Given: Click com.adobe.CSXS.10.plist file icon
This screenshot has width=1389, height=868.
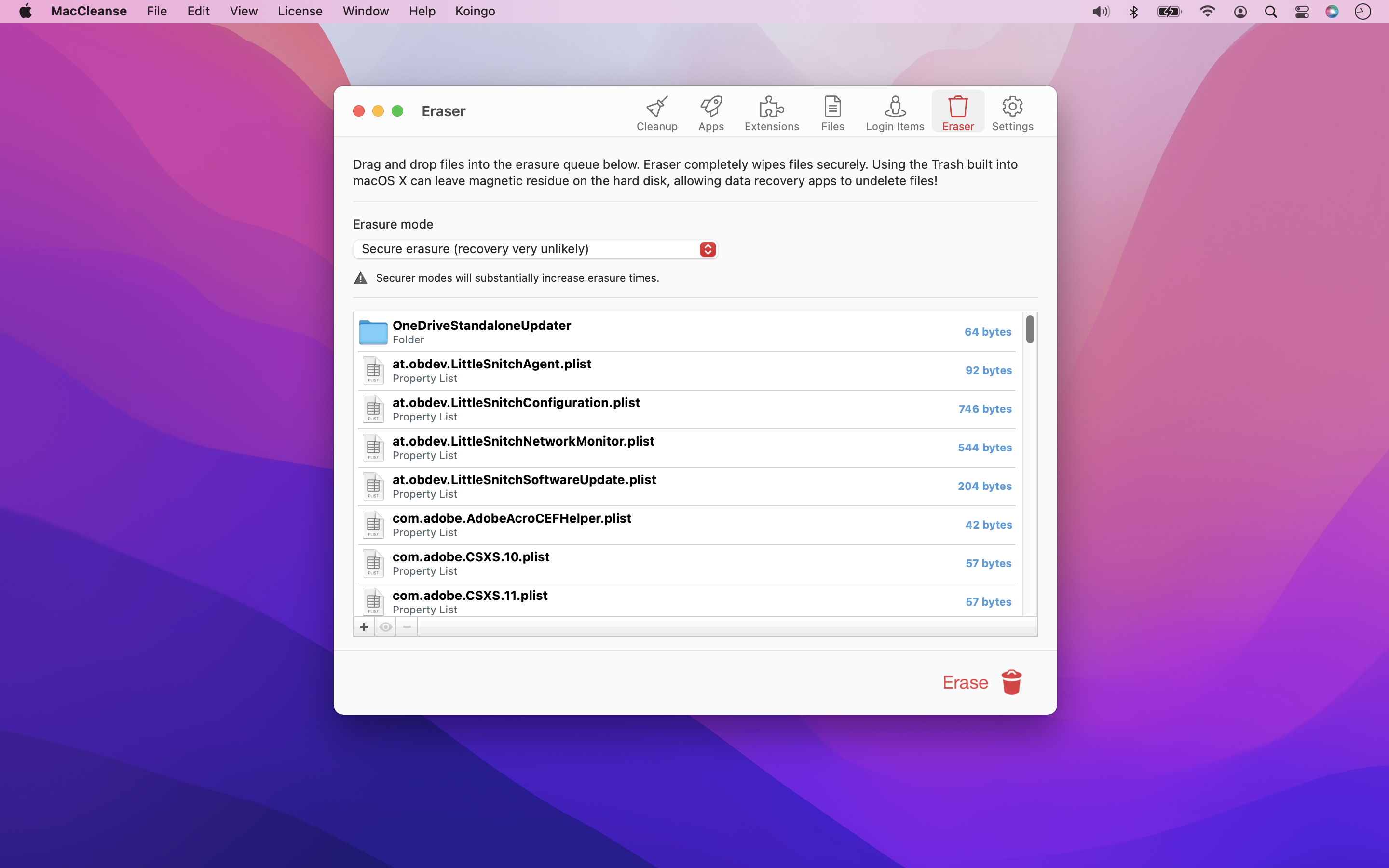Looking at the screenshot, I should (373, 563).
